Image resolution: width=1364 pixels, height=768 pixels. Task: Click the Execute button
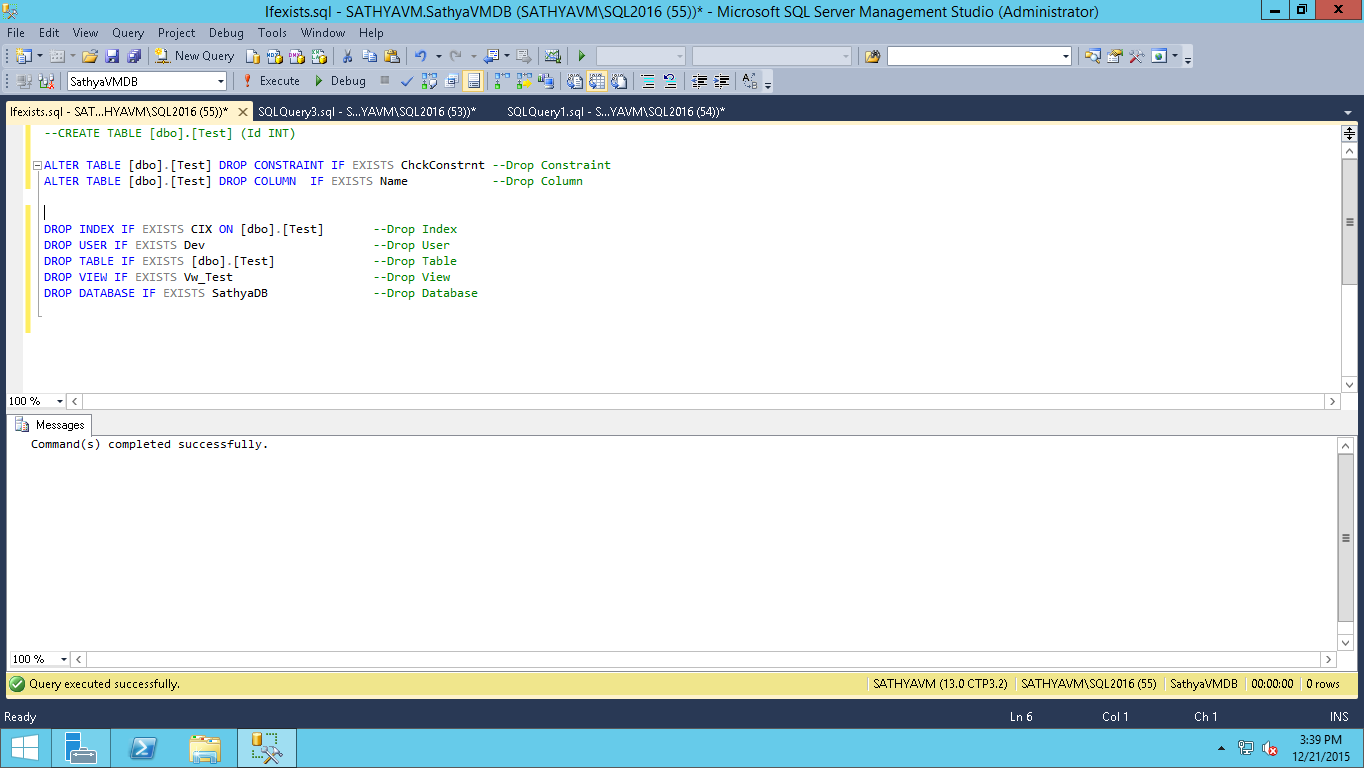click(x=270, y=81)
